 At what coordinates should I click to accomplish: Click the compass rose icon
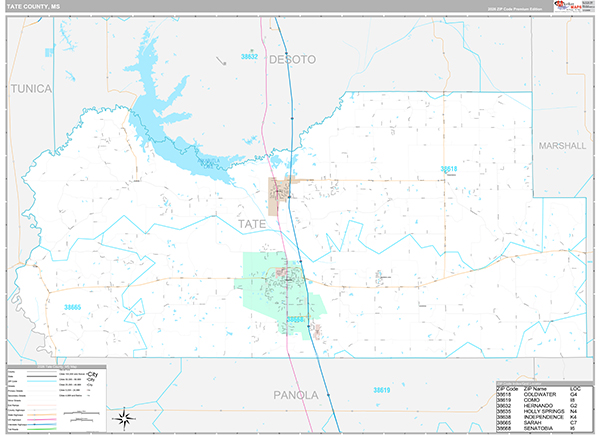click(124, 419)
